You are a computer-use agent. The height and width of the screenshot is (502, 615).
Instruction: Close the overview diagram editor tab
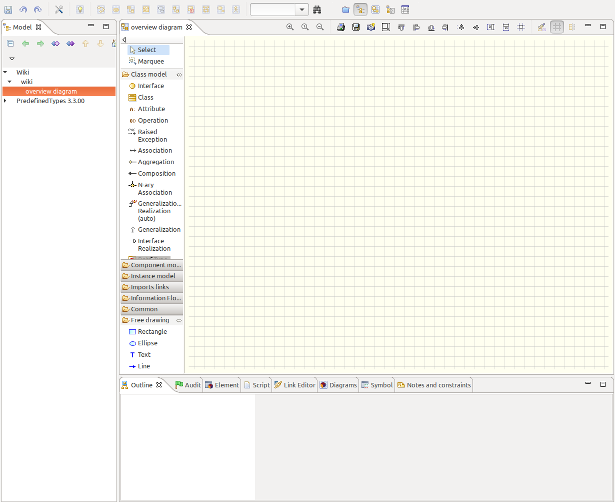[x=188, y=27]
